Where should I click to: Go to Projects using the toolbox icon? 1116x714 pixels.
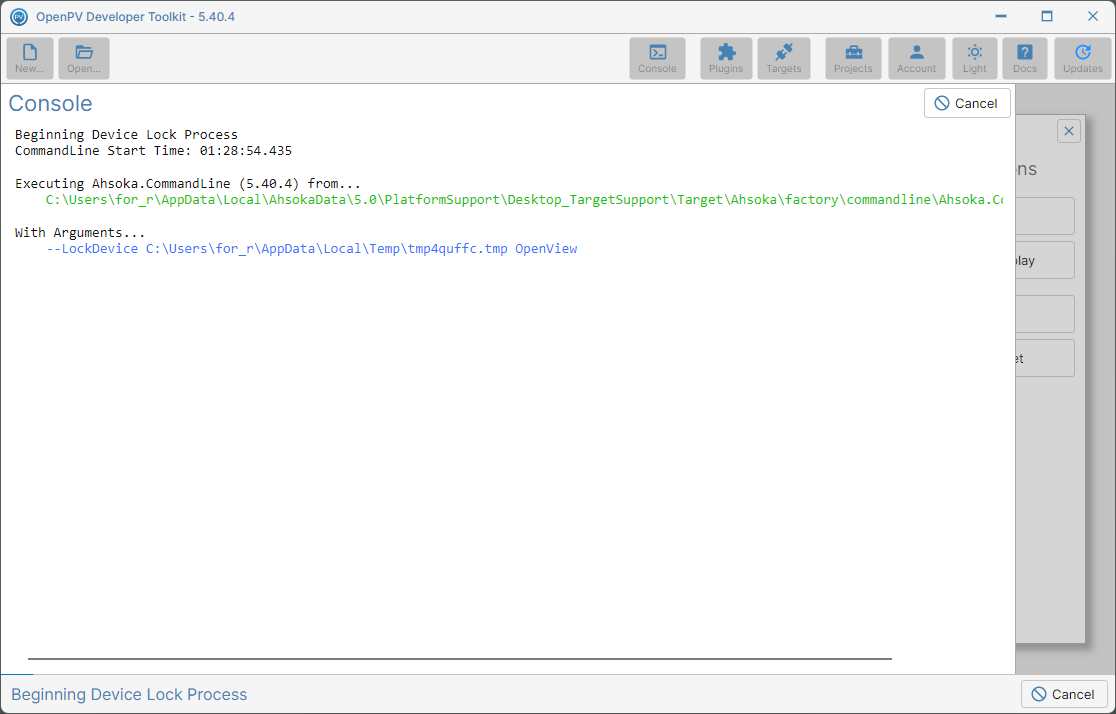tap(853, 58)
